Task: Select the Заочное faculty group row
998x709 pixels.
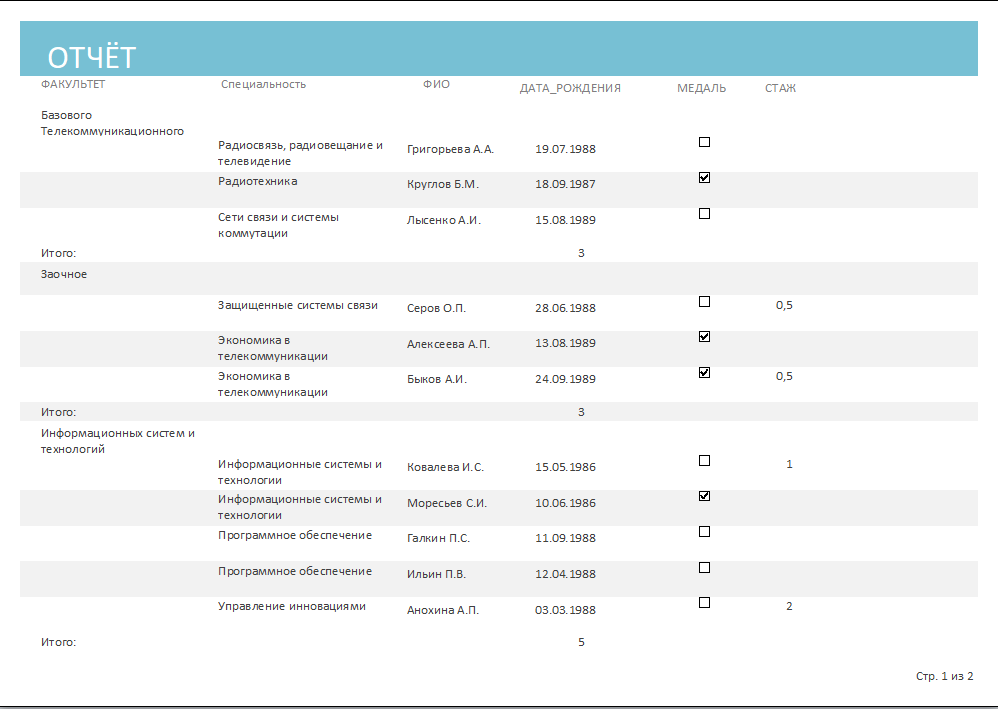Action: 498,278
